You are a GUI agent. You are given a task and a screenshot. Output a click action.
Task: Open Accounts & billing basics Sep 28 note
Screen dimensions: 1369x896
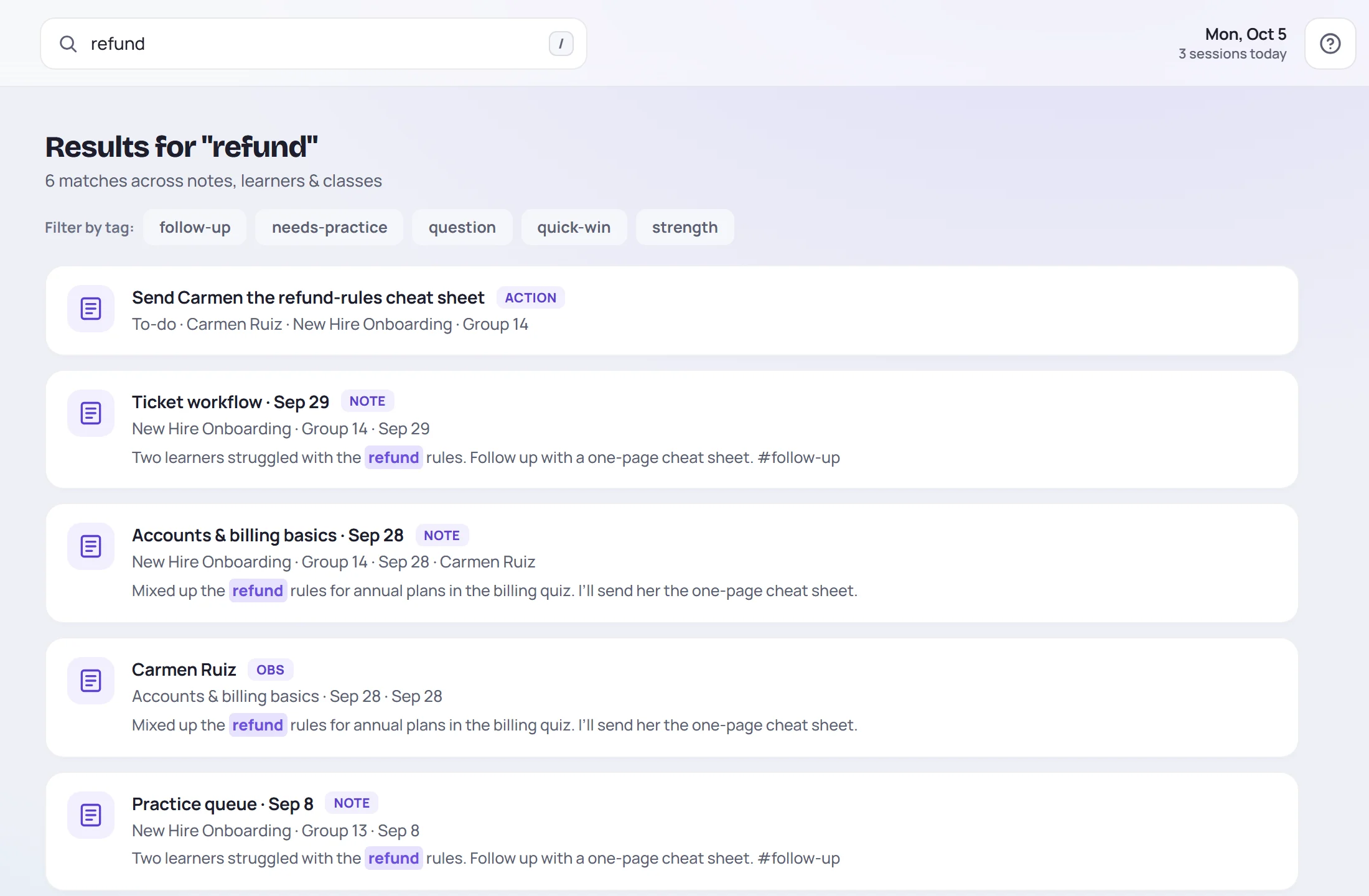coord(672,563)
